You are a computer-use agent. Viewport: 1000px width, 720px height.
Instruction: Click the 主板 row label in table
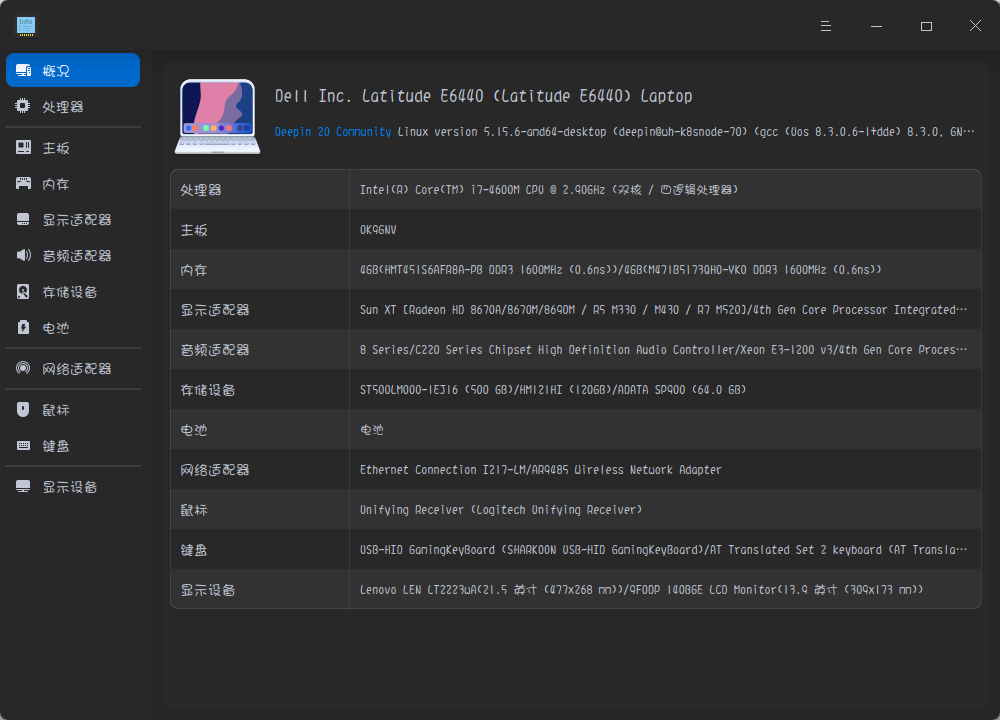pos(194,230)
